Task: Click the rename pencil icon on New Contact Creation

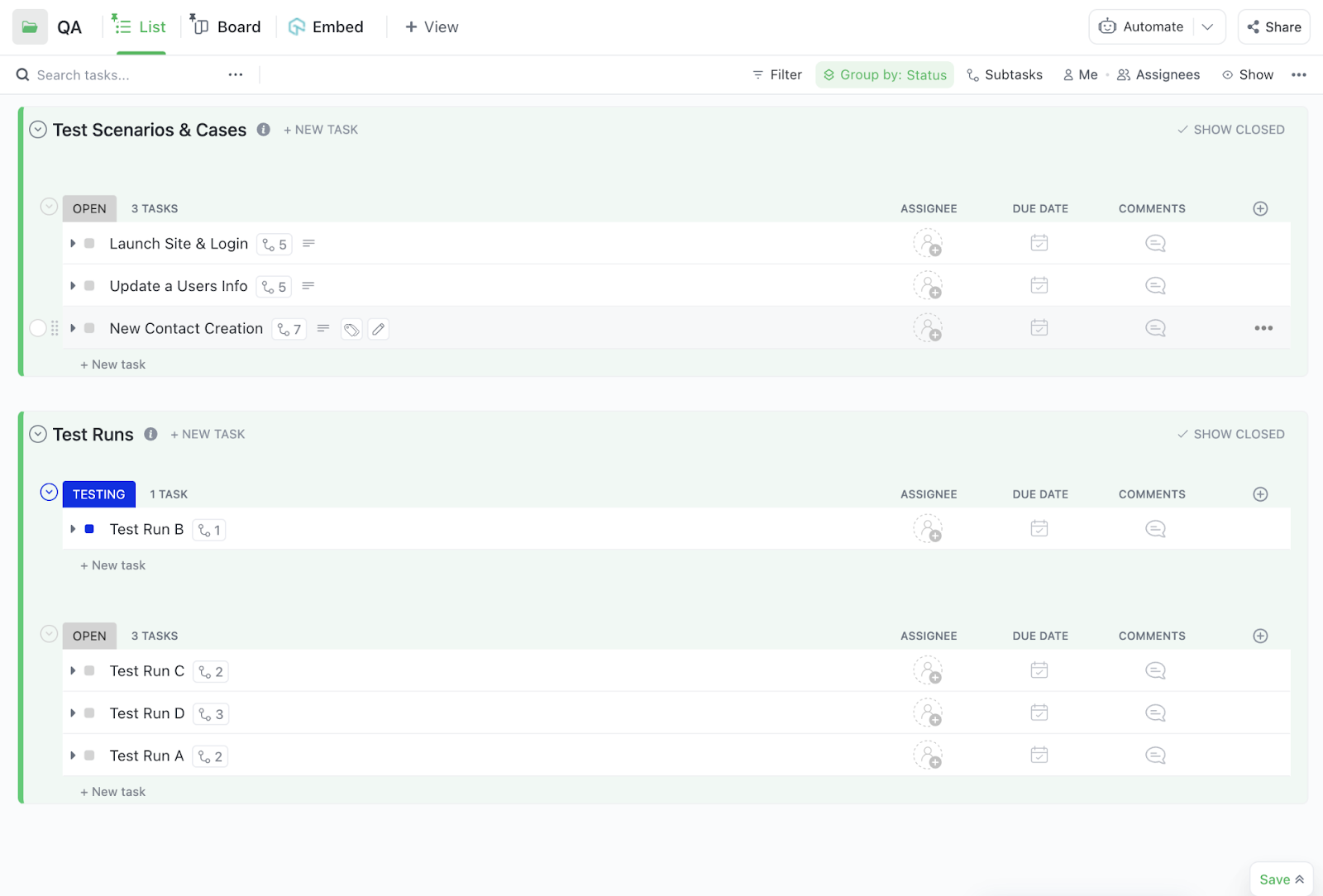Action: [379, 329]
